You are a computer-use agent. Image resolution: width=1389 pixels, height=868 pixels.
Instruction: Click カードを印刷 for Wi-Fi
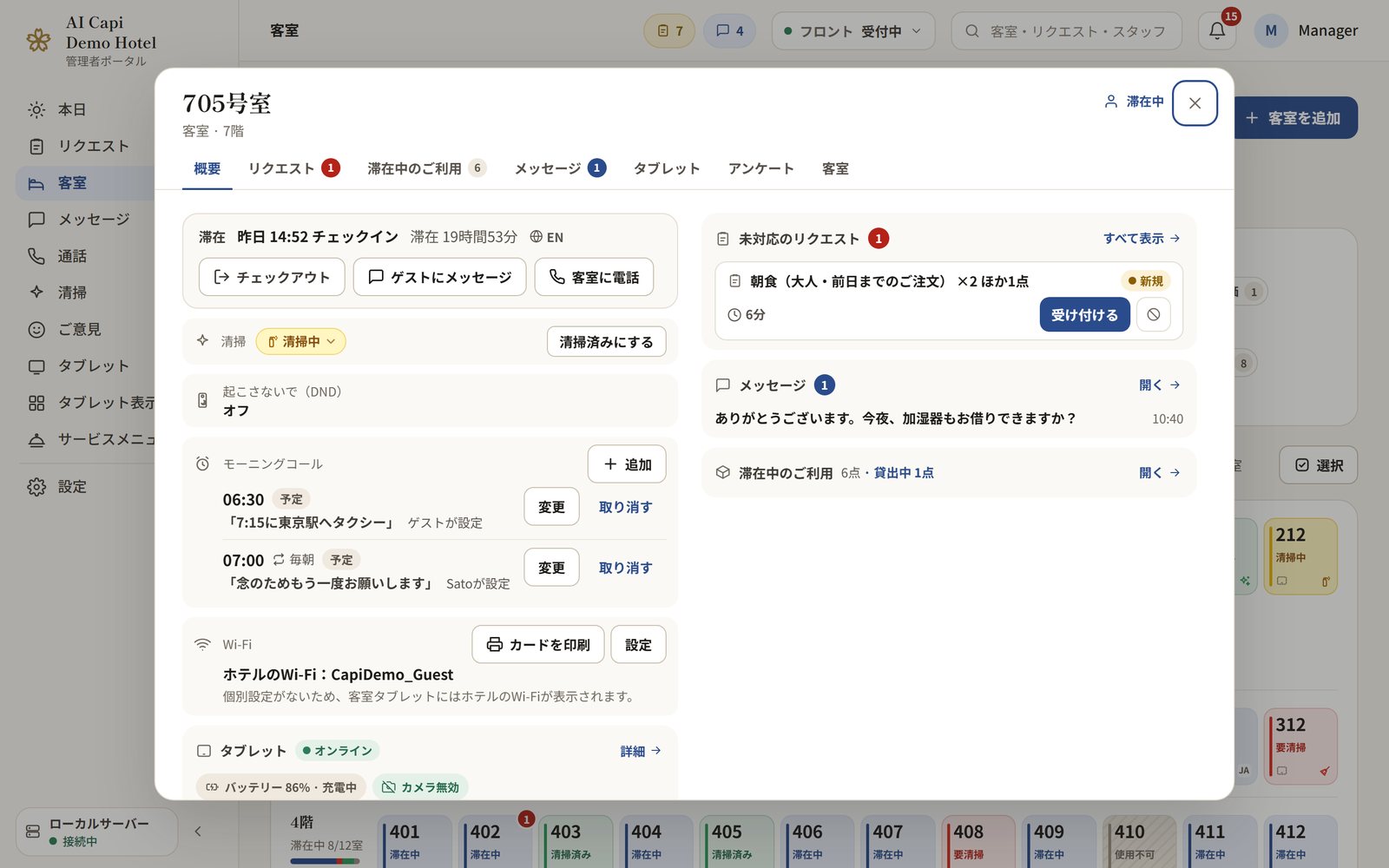click(538, 644)
